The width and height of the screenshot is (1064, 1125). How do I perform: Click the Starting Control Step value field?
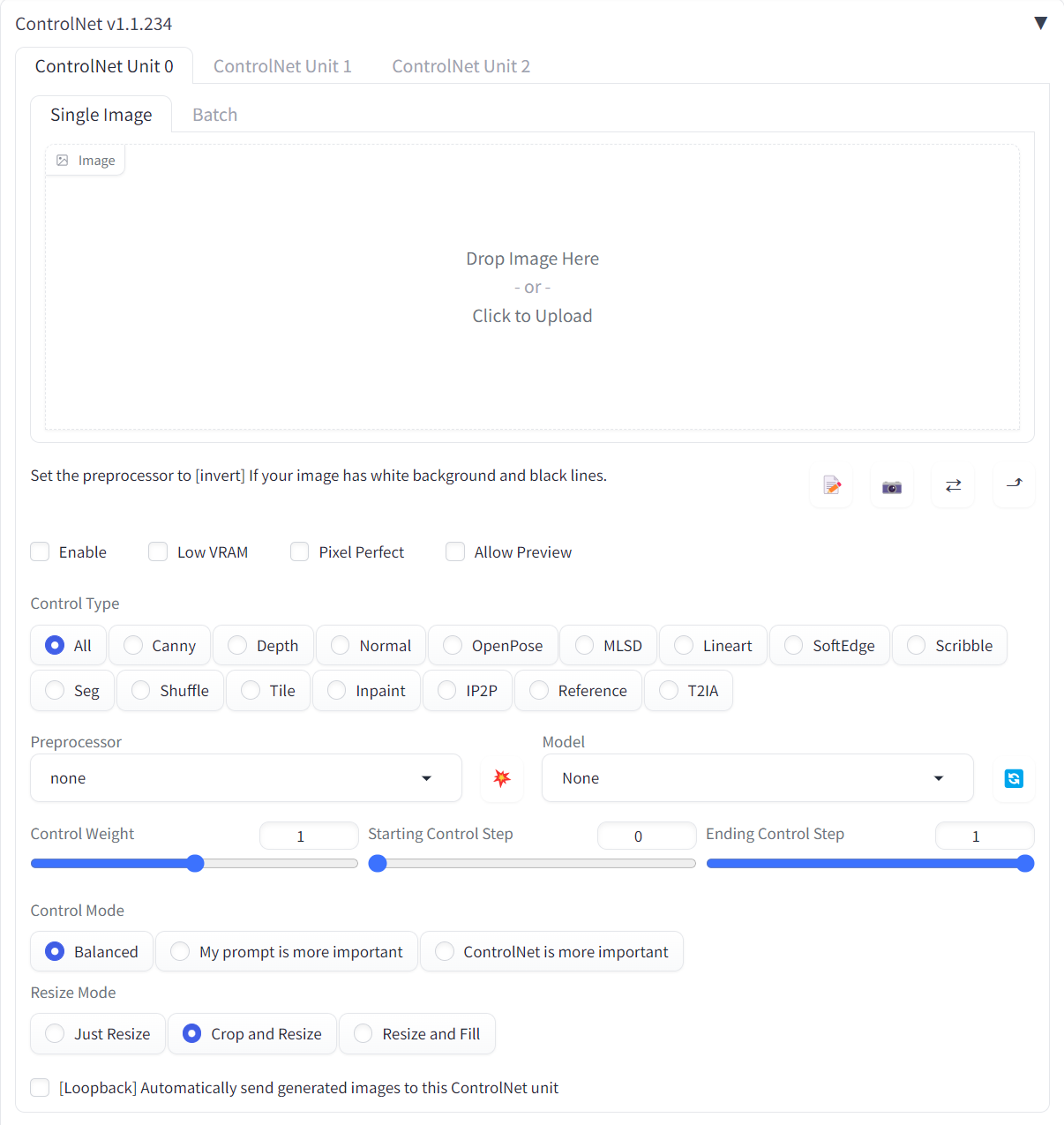click(647, 836)
